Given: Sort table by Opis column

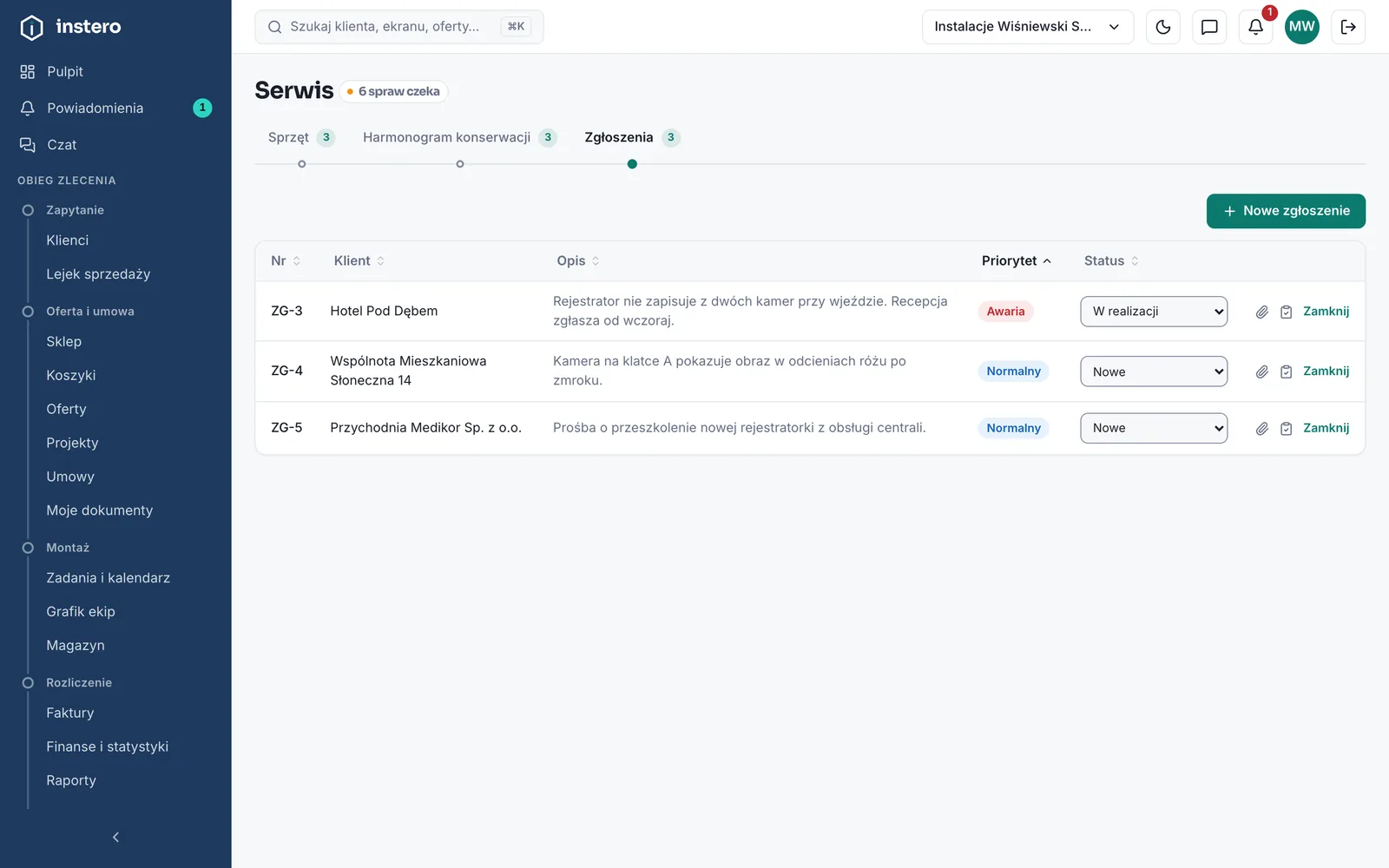Looking at the screenshot, I should click(578, 260).
